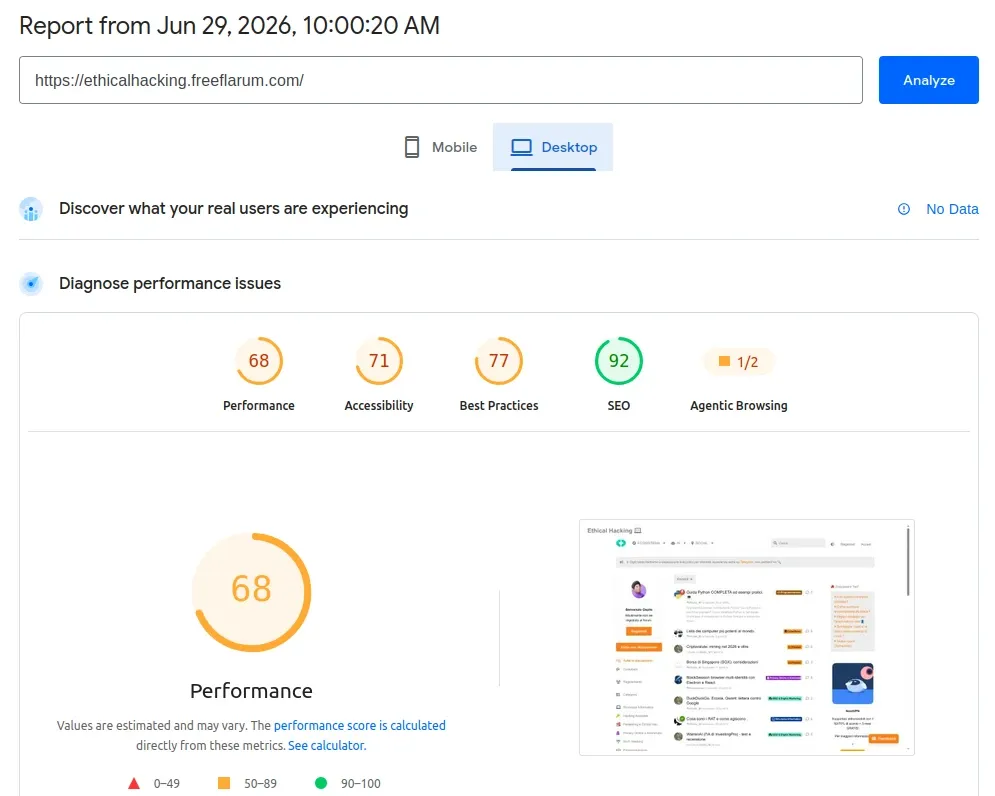Click the large 'Performance' title under gauge
995x796 pixels.
pos(251,691)
